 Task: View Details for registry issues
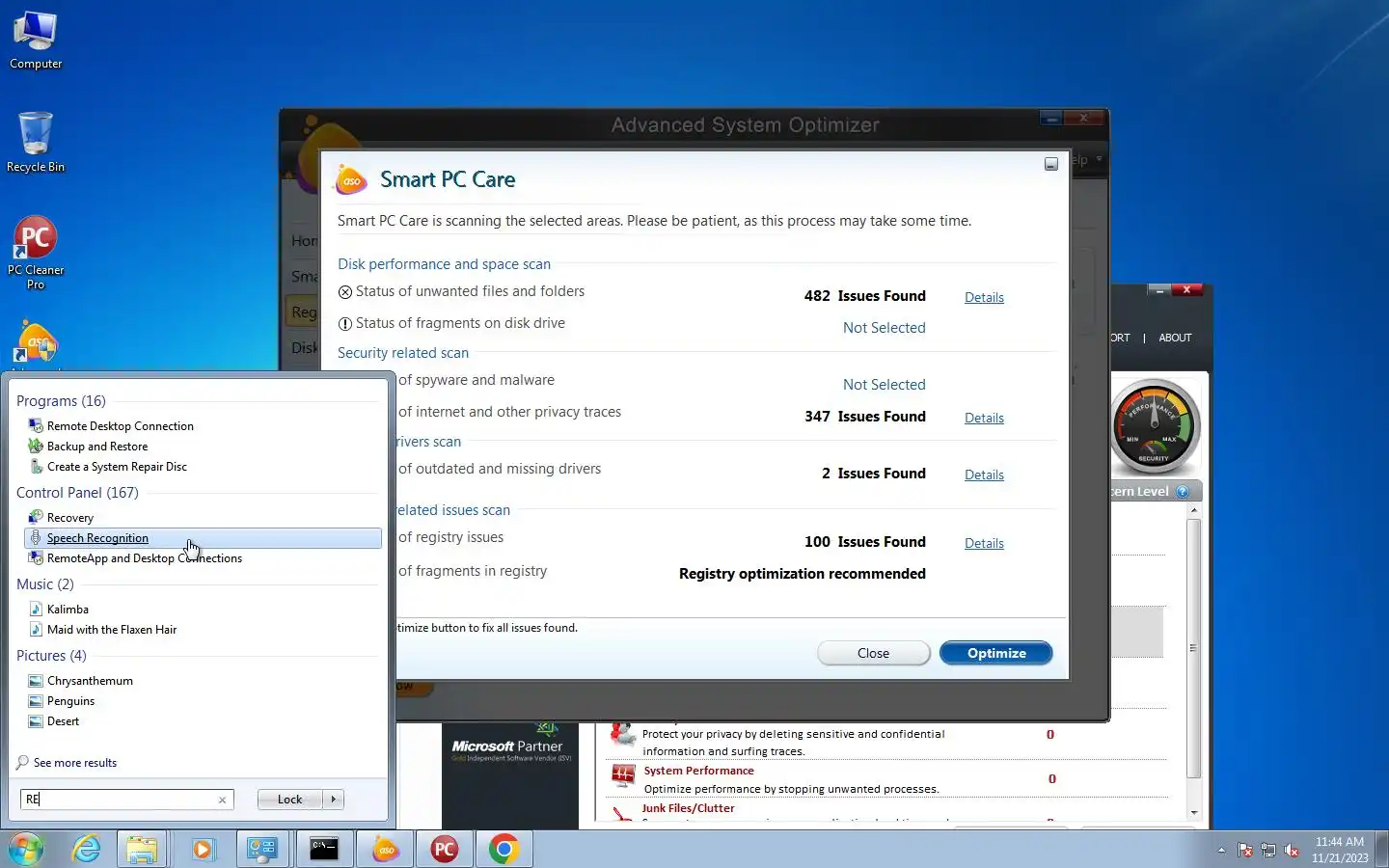[984, 544]
